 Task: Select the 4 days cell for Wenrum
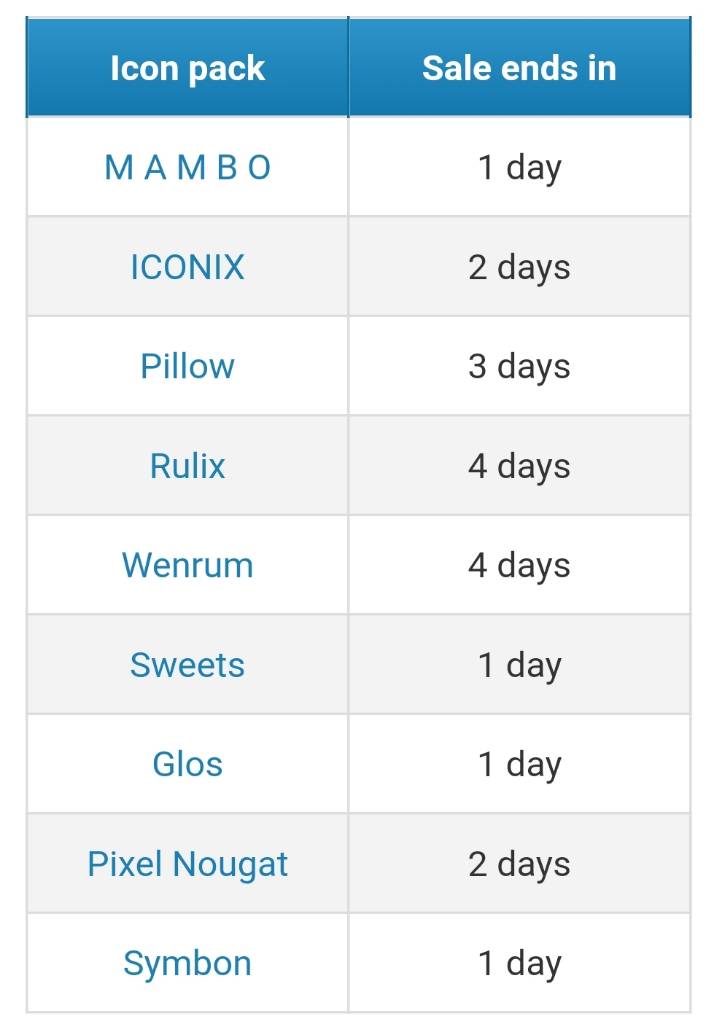[x=520, y=566]
